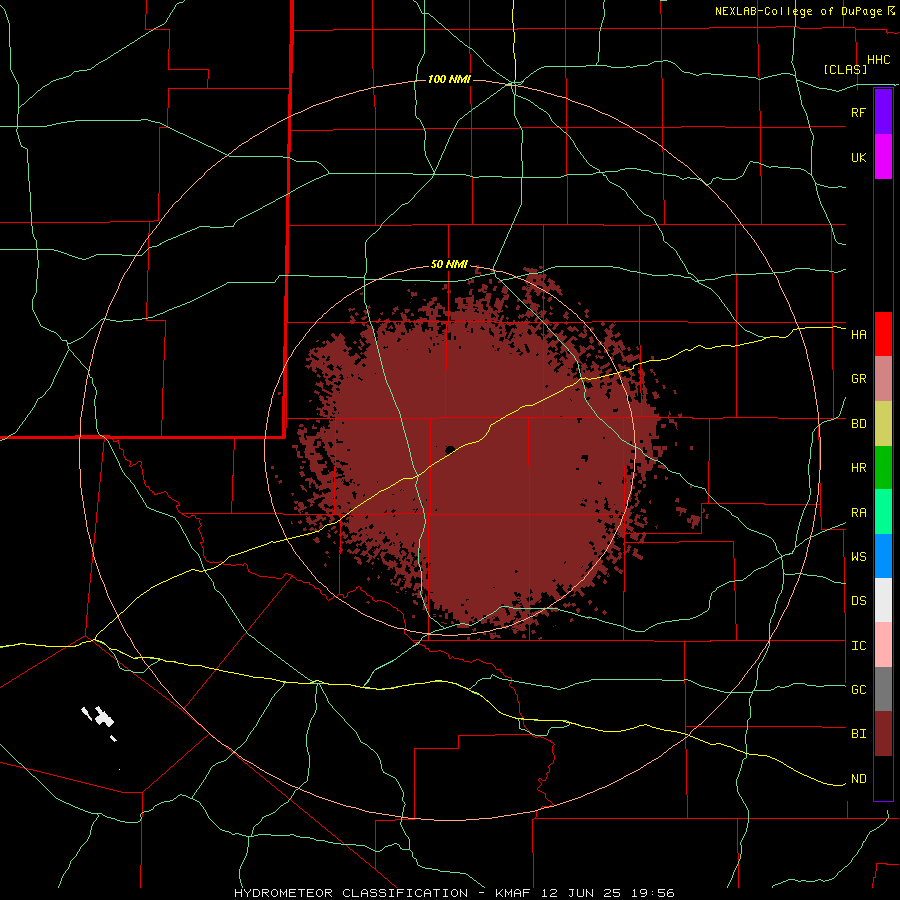Click the "HA" legend label
900x900 pixels.
tap(858, 334)
